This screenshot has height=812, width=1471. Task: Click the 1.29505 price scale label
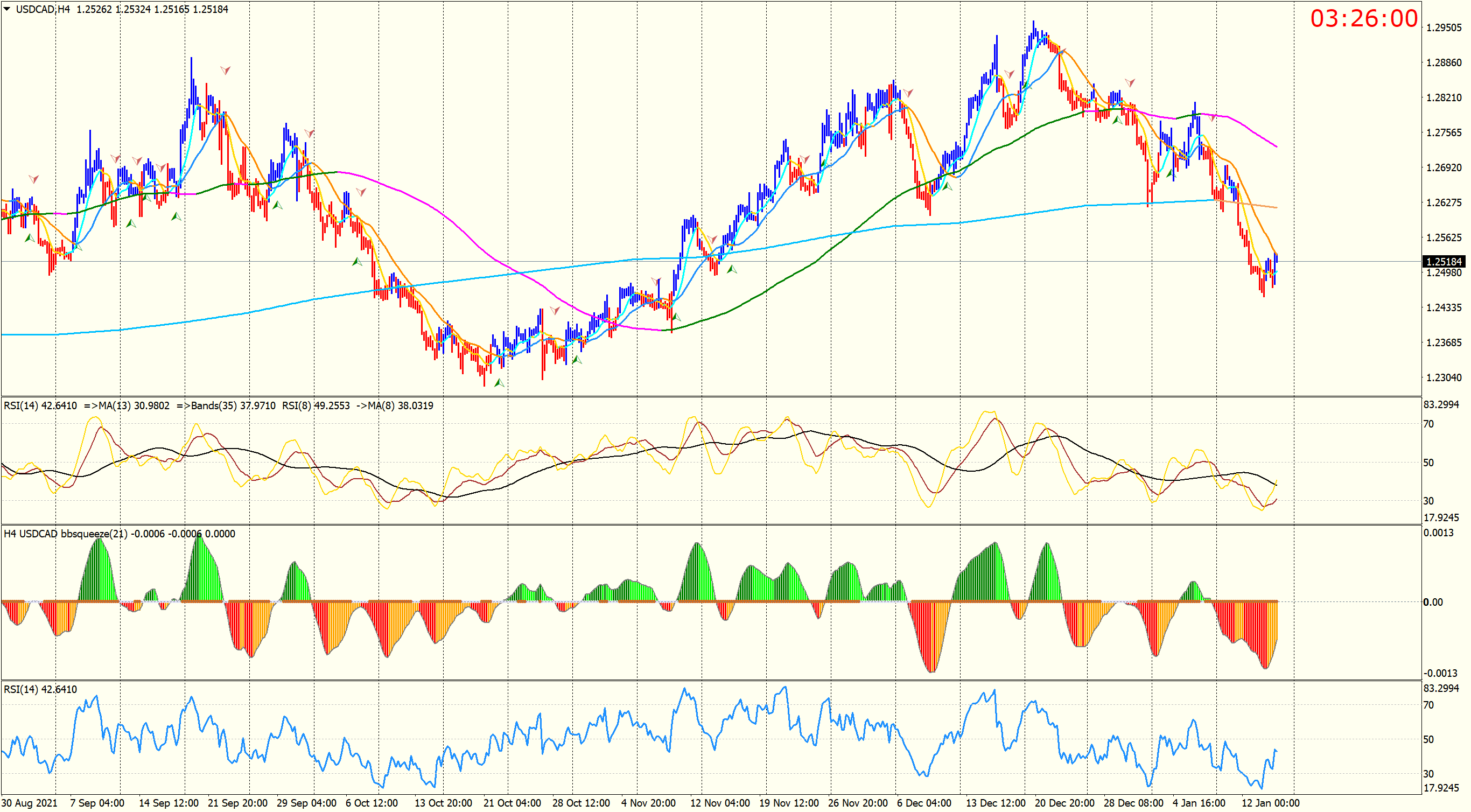coord(1444,28)
